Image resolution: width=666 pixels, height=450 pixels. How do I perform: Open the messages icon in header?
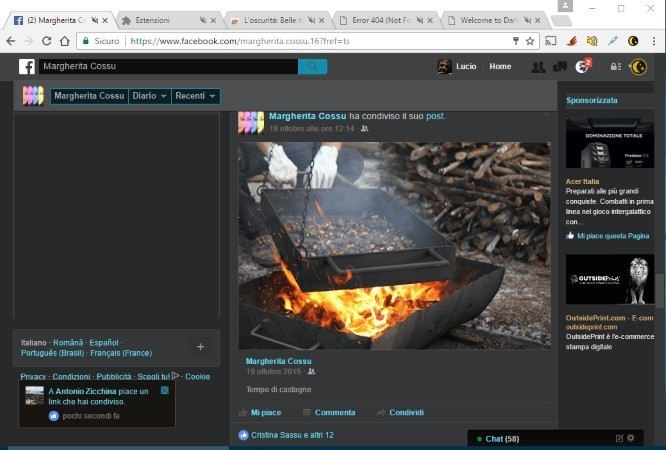pyautogui.click(x=560, y=67)
